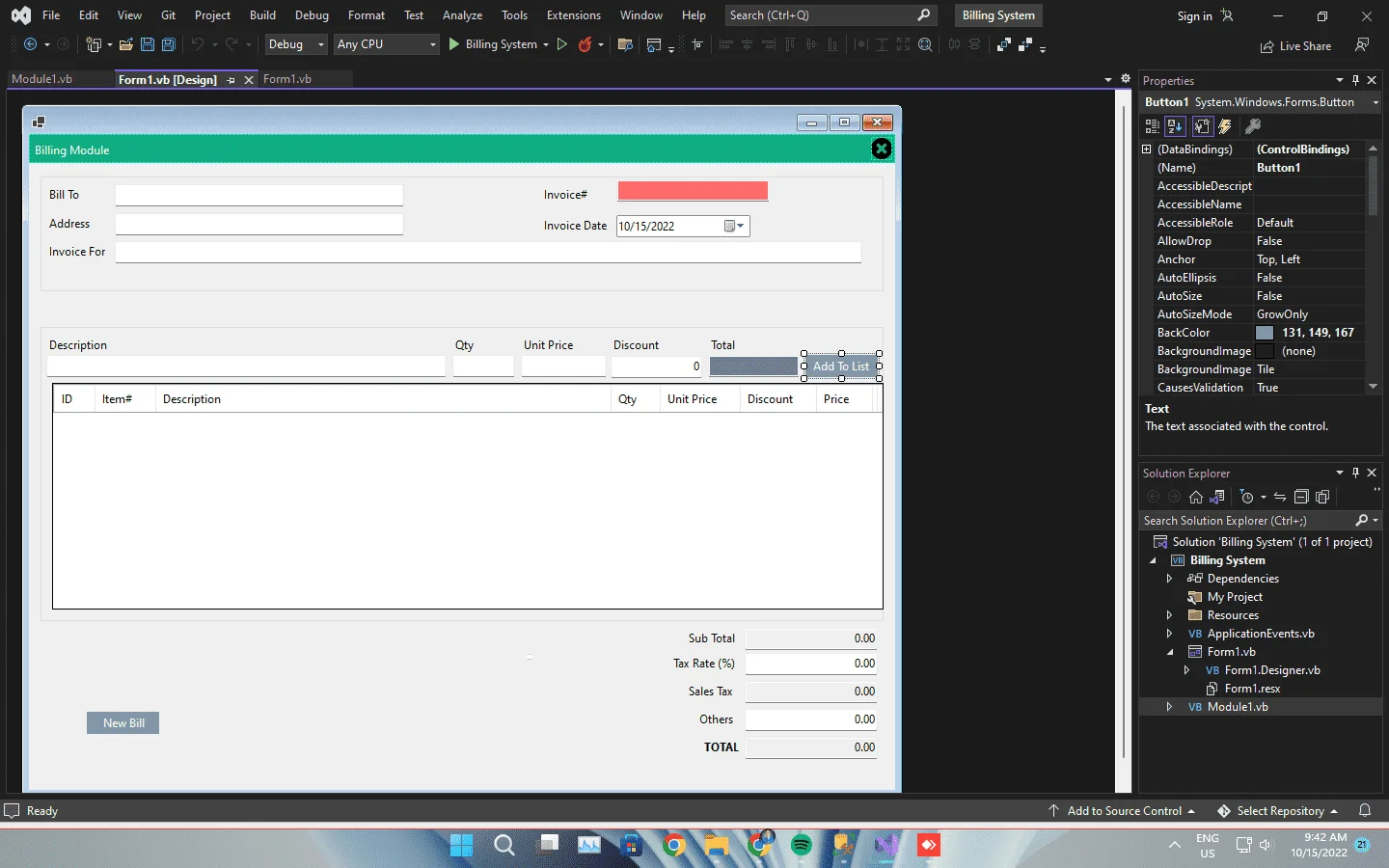Click the BackColor color swatch in Properties
The width and height of the screenshot is (1389, 868).
[1265, 333]
